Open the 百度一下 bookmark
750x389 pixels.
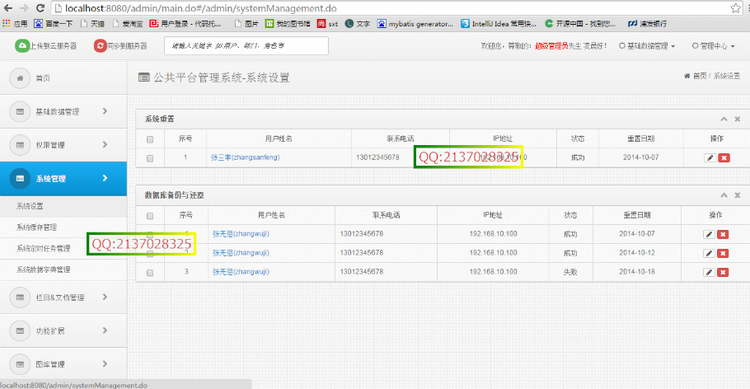[x=53, y=23]
